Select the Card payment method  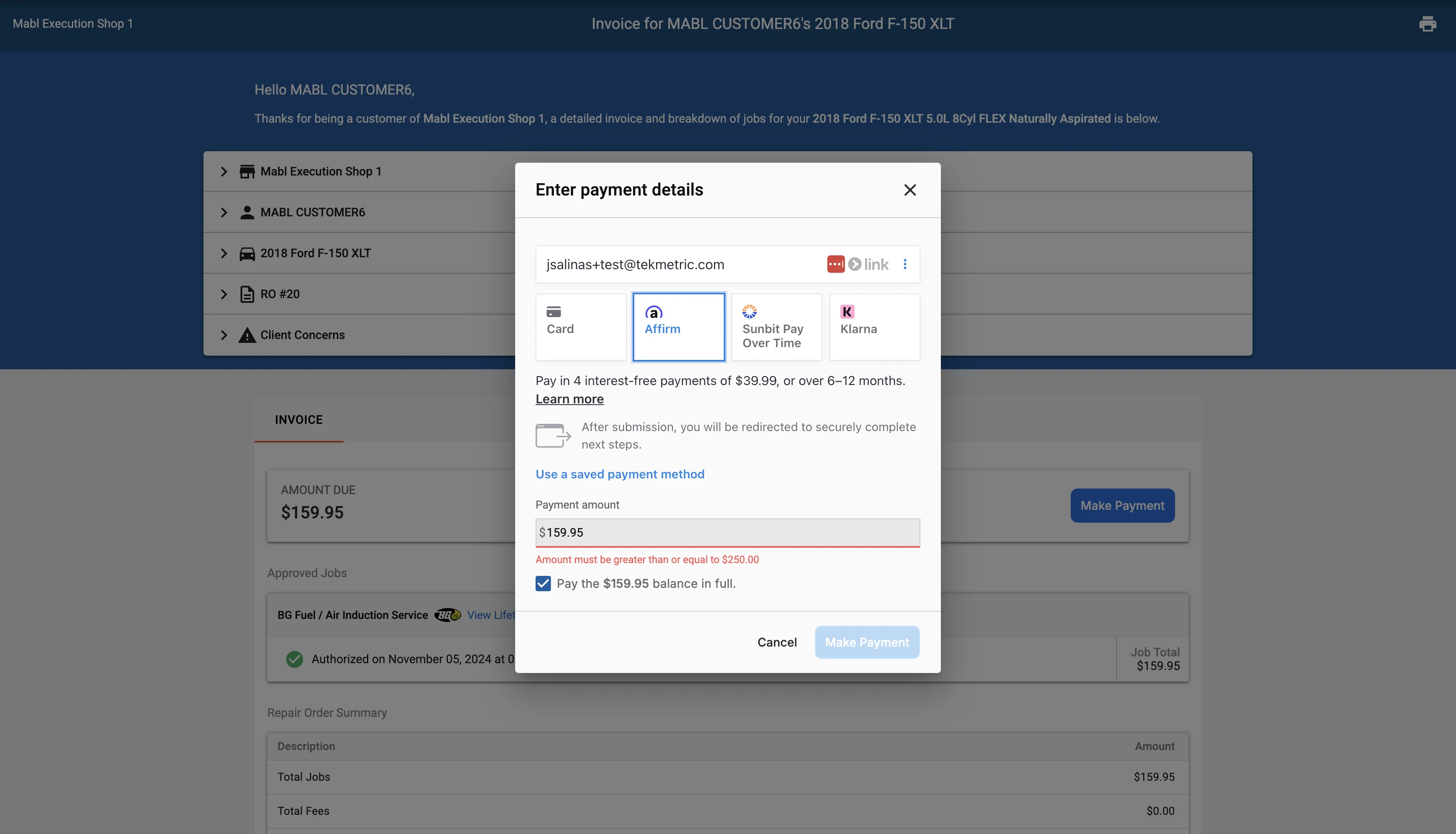click(x=580, y=327)
